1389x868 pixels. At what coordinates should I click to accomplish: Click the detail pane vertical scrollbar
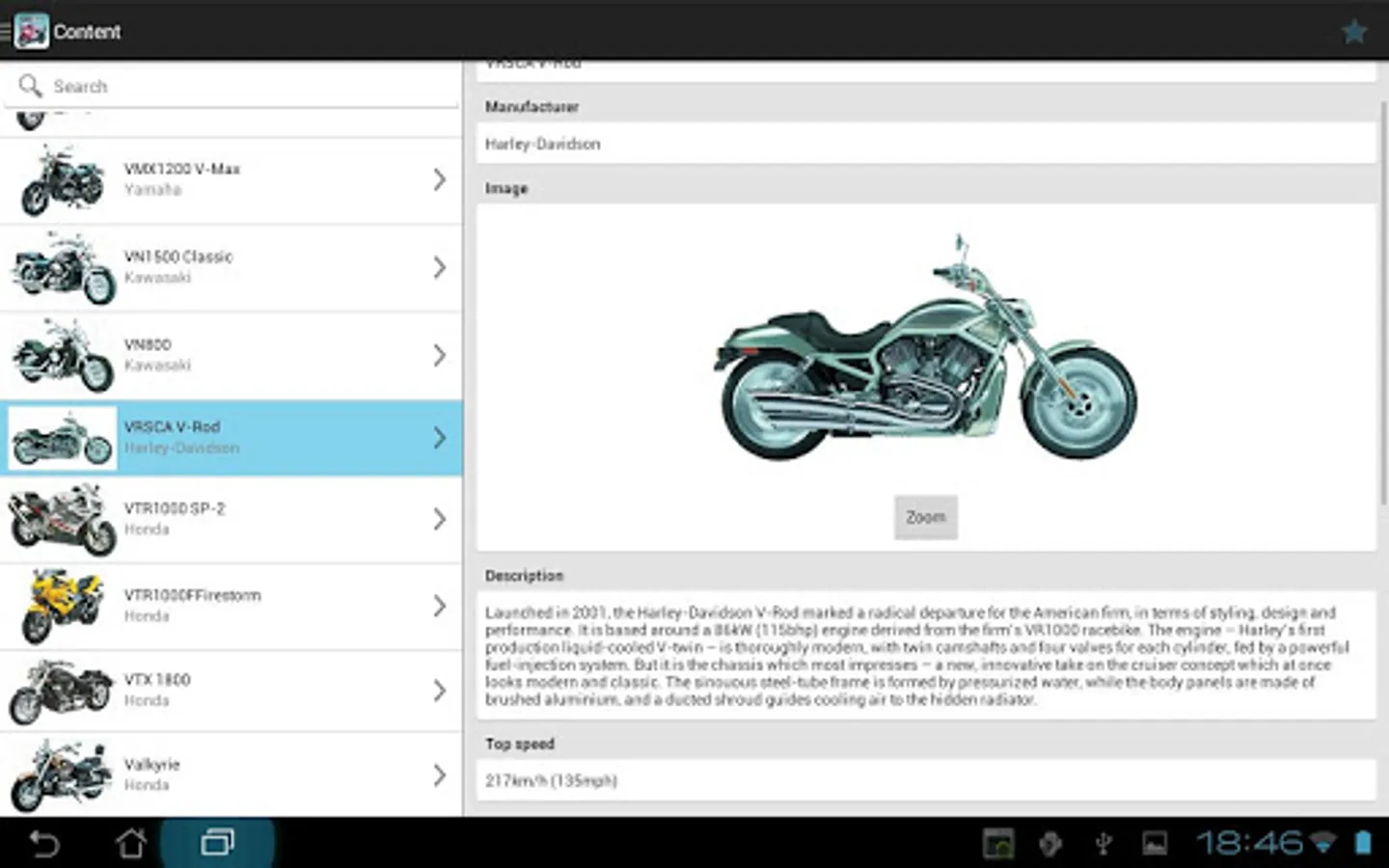pyautogui.click(x=1384, y=304)
